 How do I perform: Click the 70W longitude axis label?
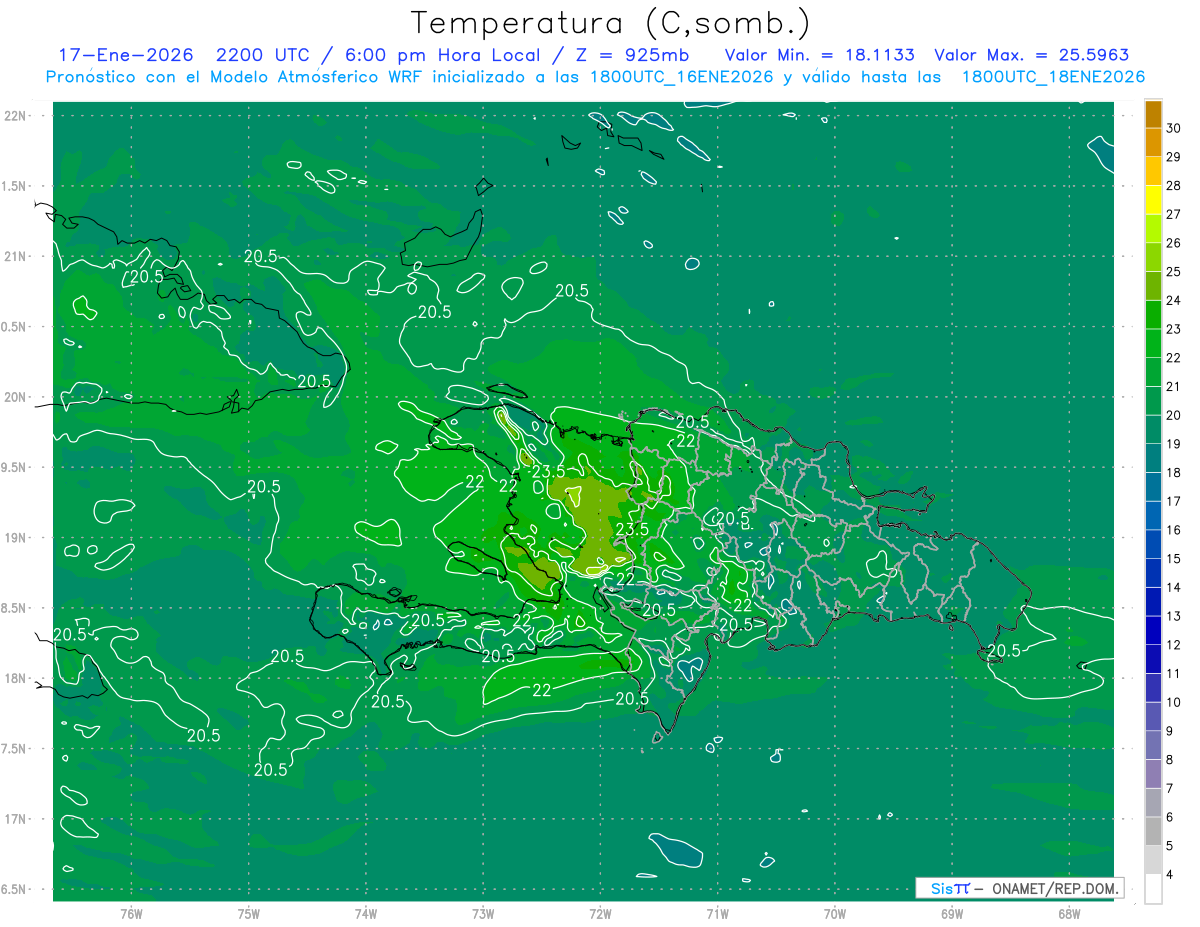pyautogui.click(x=835, y=913)
